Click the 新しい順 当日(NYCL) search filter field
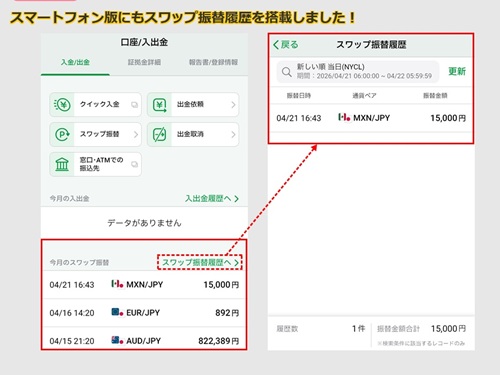Viewport: 500px width, 375px height. coord(358,72)
